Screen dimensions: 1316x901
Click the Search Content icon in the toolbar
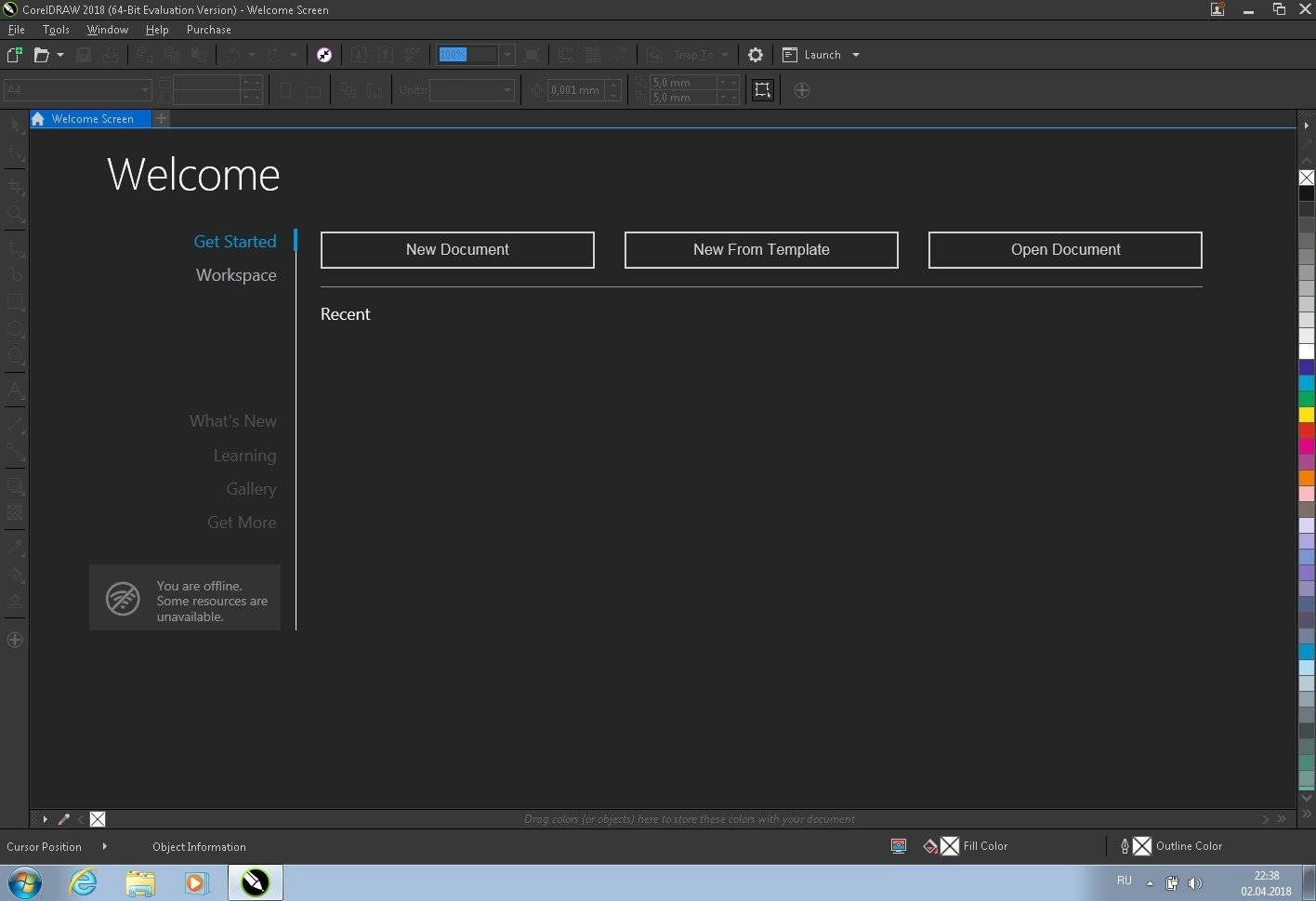coord(324,55)
